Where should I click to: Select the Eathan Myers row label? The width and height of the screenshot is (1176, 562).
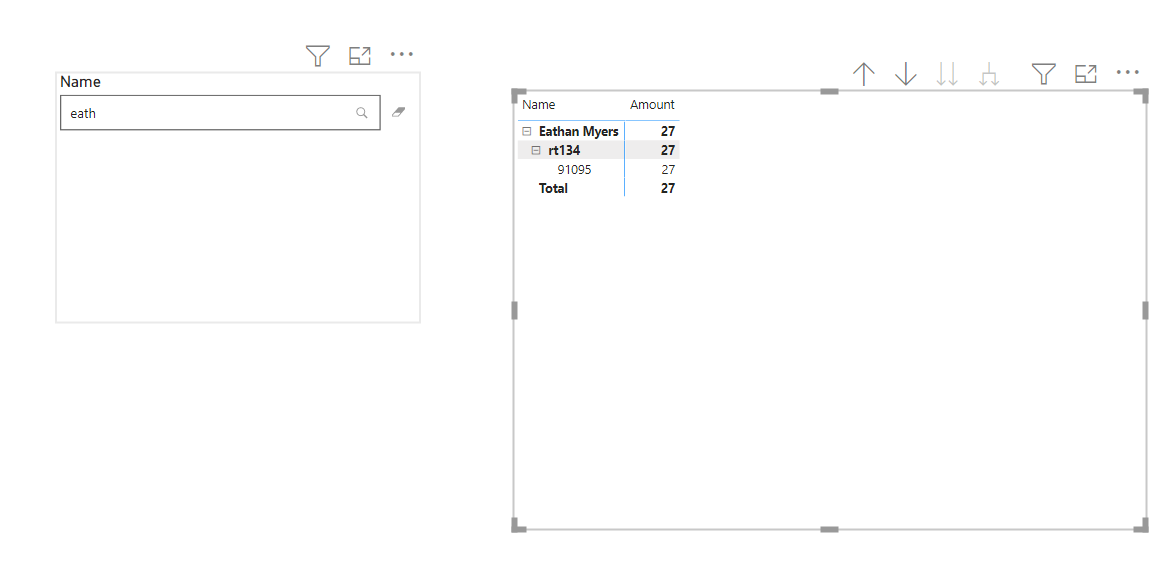click(579, 131)
